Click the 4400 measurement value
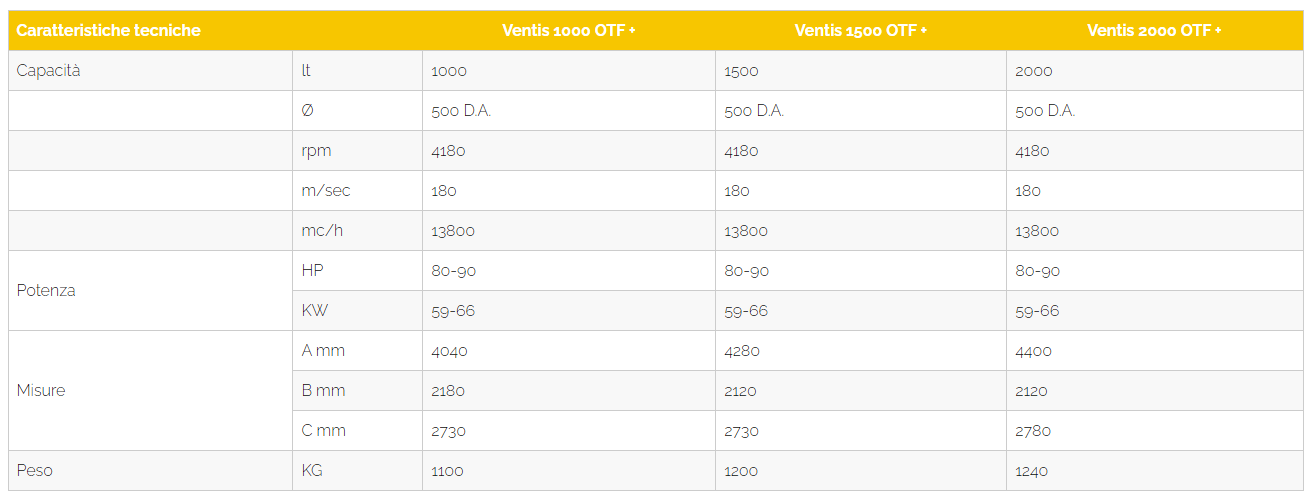The width and height of the screenshot is (1311, 499). pyautogui.click(x=1033, y=351)
